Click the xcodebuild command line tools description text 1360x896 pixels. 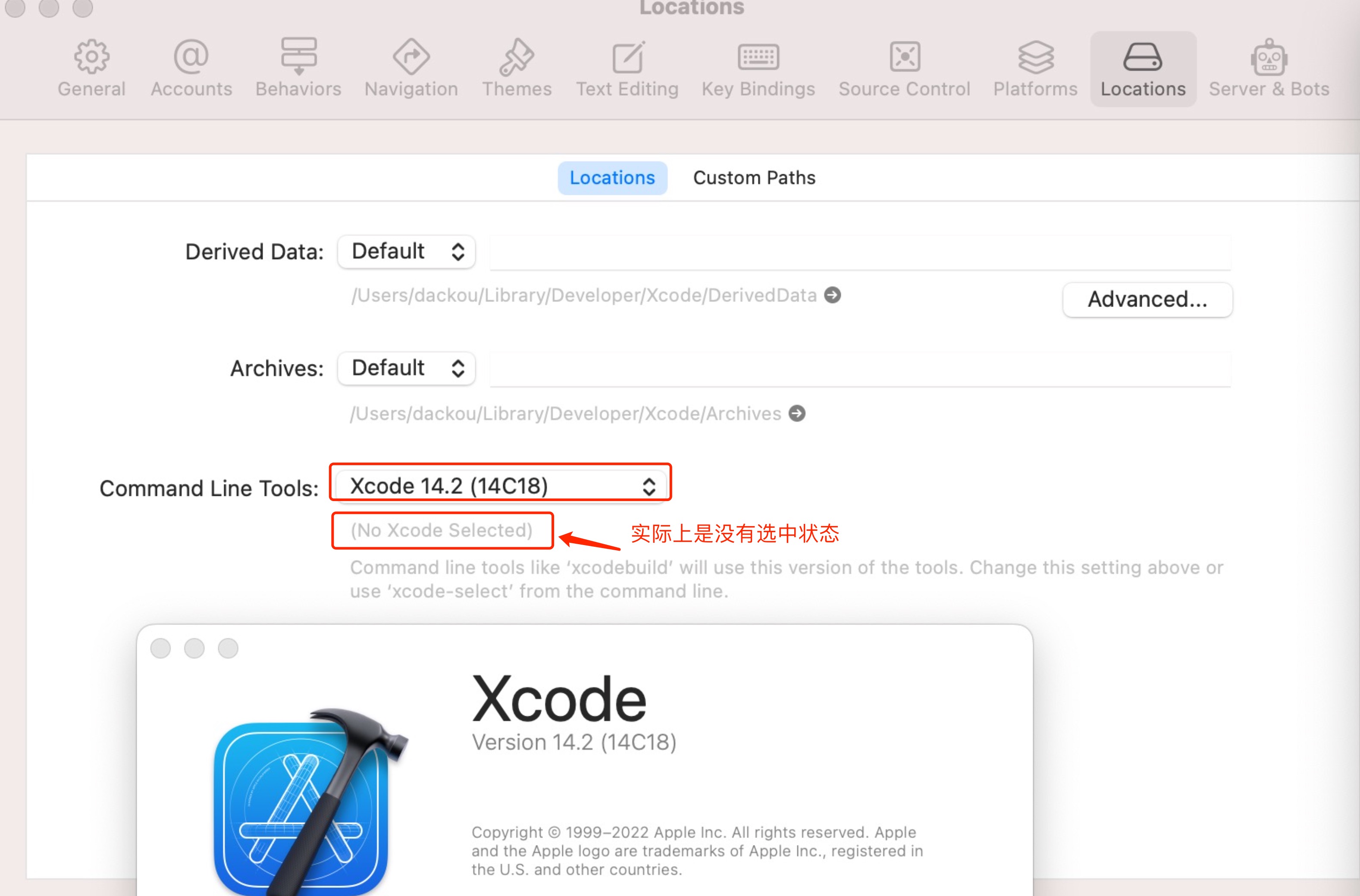click(x=787, y=580)
